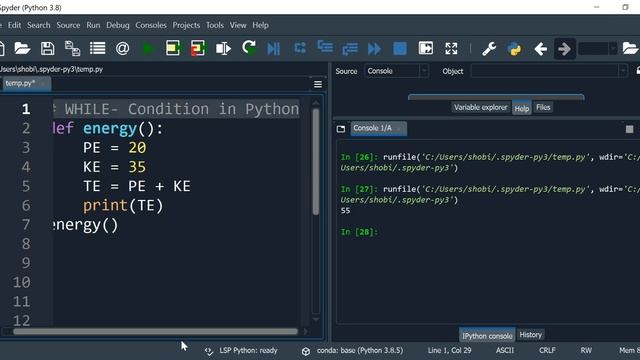Open the file list outline icon
The image size is (640, 360).
98,49
